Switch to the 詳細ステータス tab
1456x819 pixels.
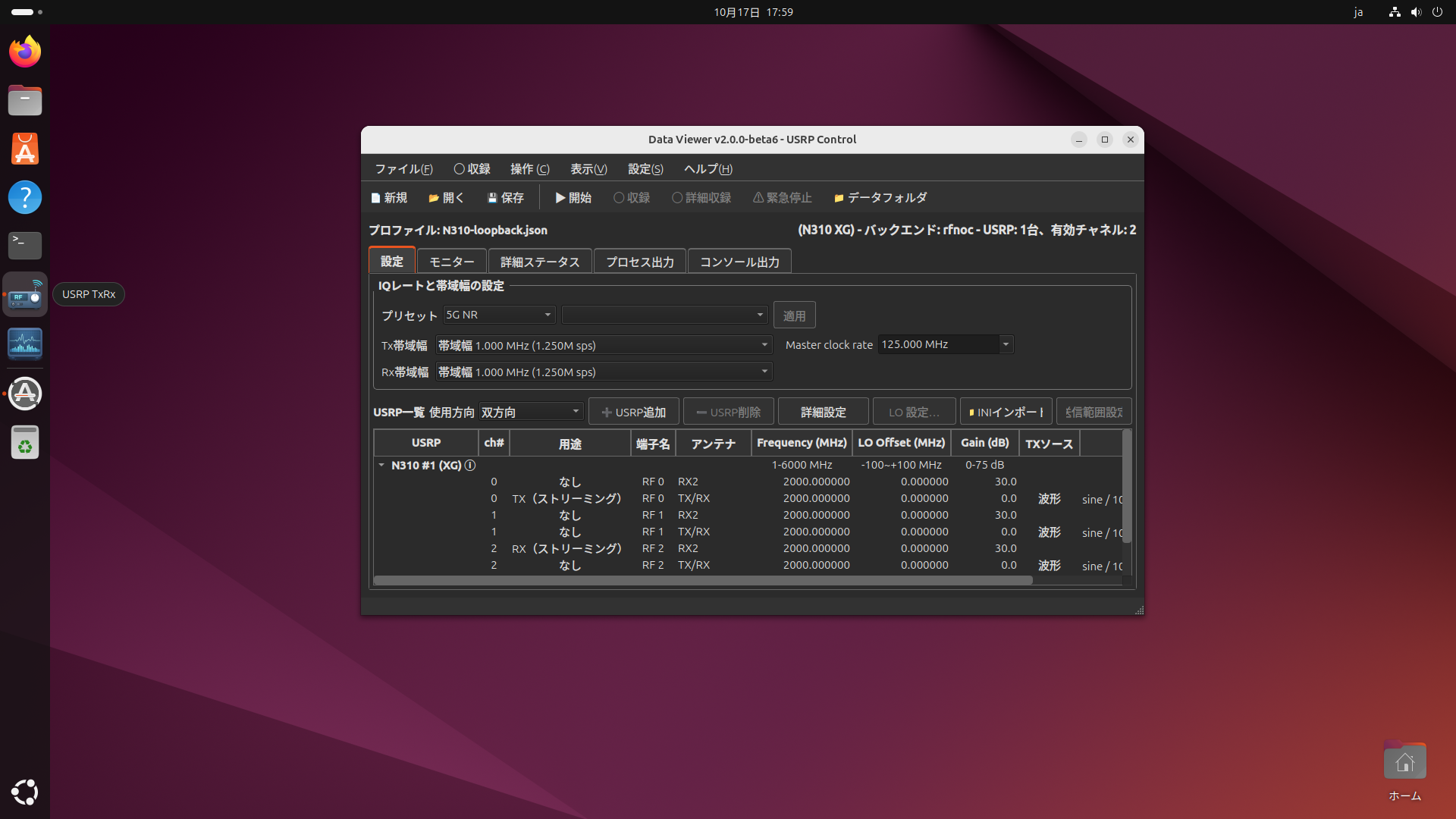[x=540, y=262]
